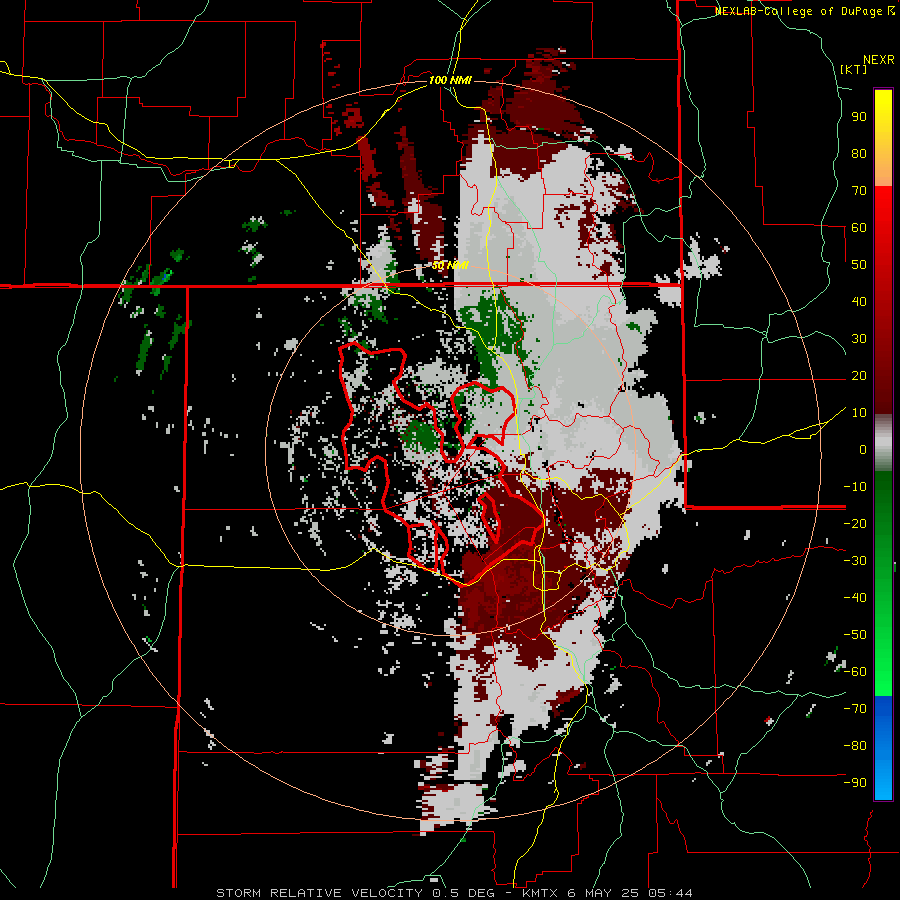Click the -70 value on velocity scale
The image size is (900, 900).
[855, 709]
